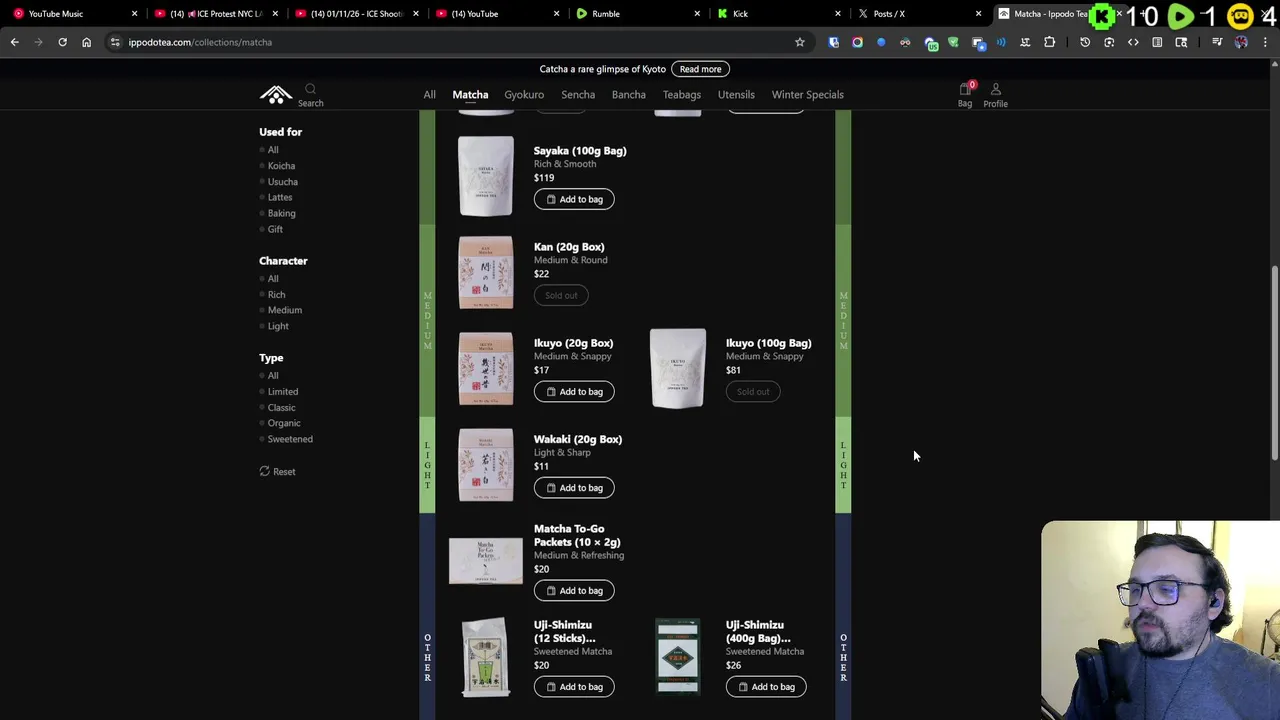Click the page vertical scrollbar
The width and height of the screenshot is (1280, 720).
pyautogui.click(x=1275, y=365)
